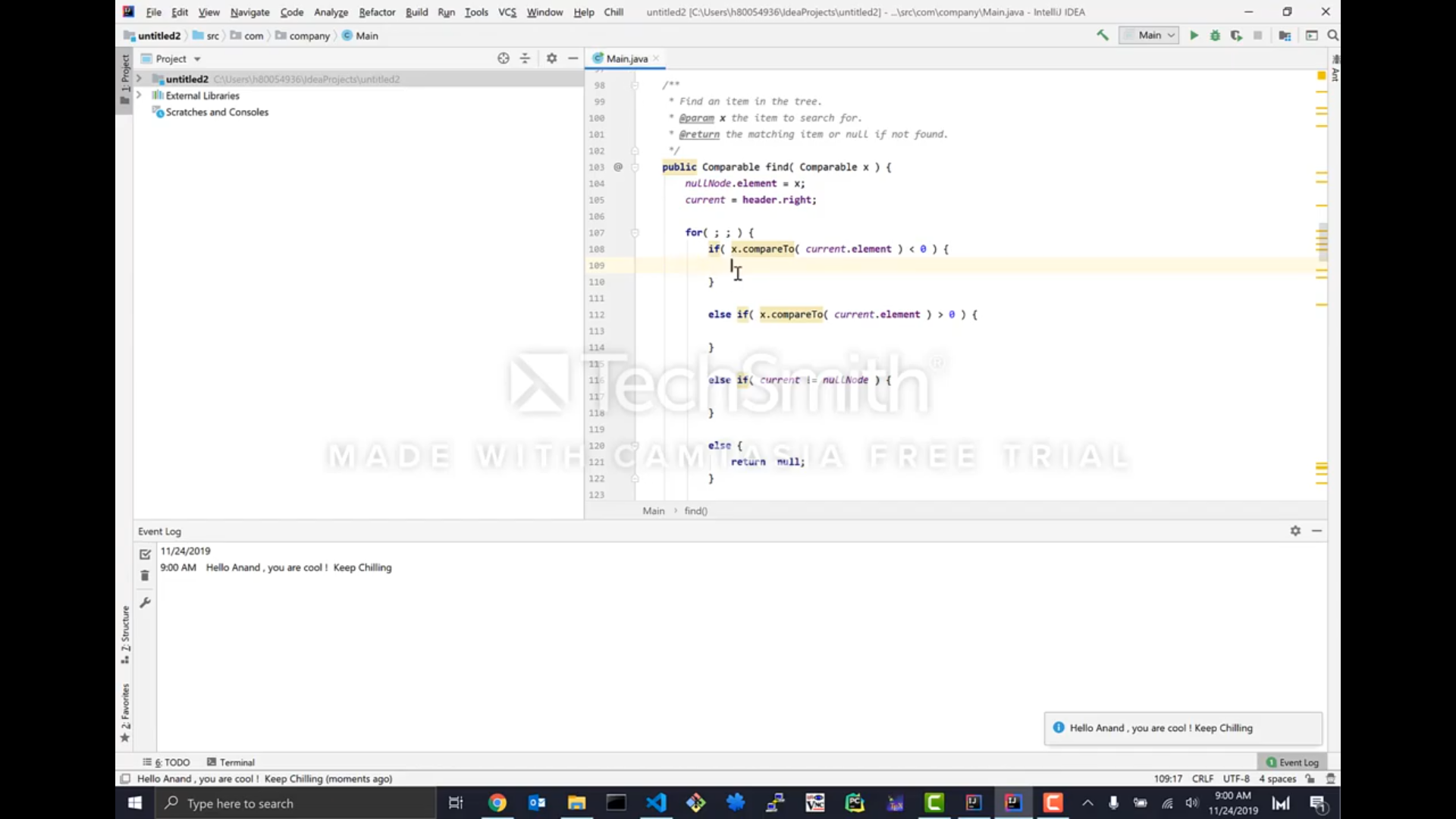Click the Search Everywhere magnifier icon
The height and width of the screenshot is (819, 1456).
pos(1332,36)
